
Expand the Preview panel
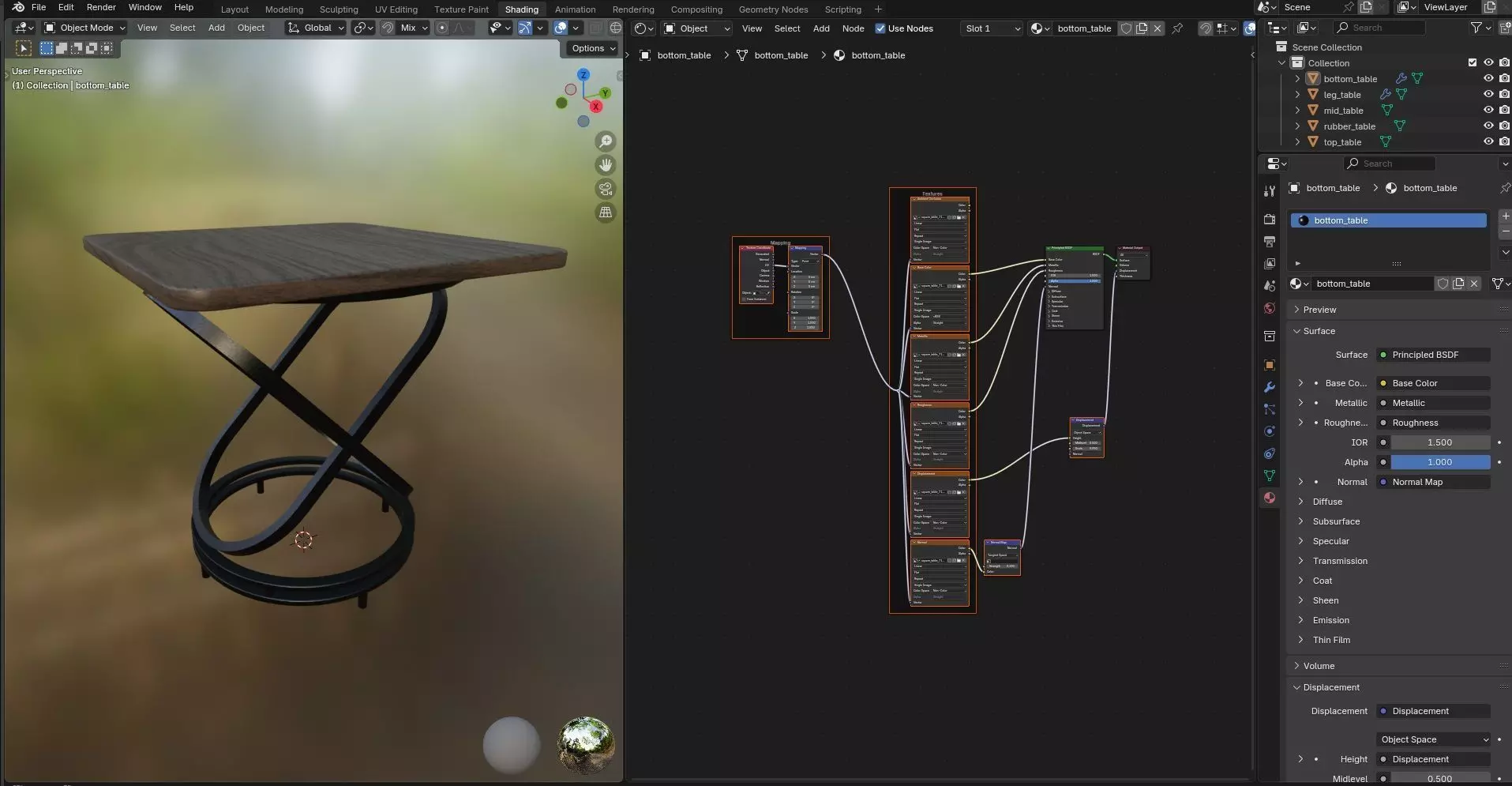pyautogui.click(x=1319, y=310)
